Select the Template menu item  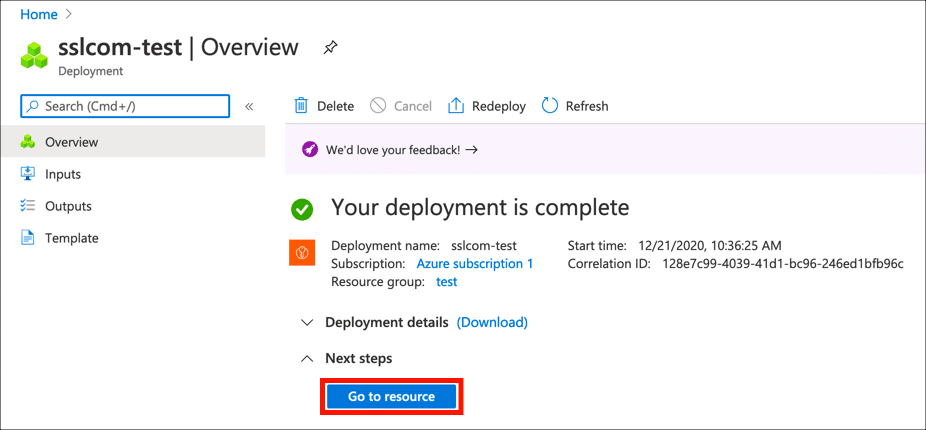71,238
